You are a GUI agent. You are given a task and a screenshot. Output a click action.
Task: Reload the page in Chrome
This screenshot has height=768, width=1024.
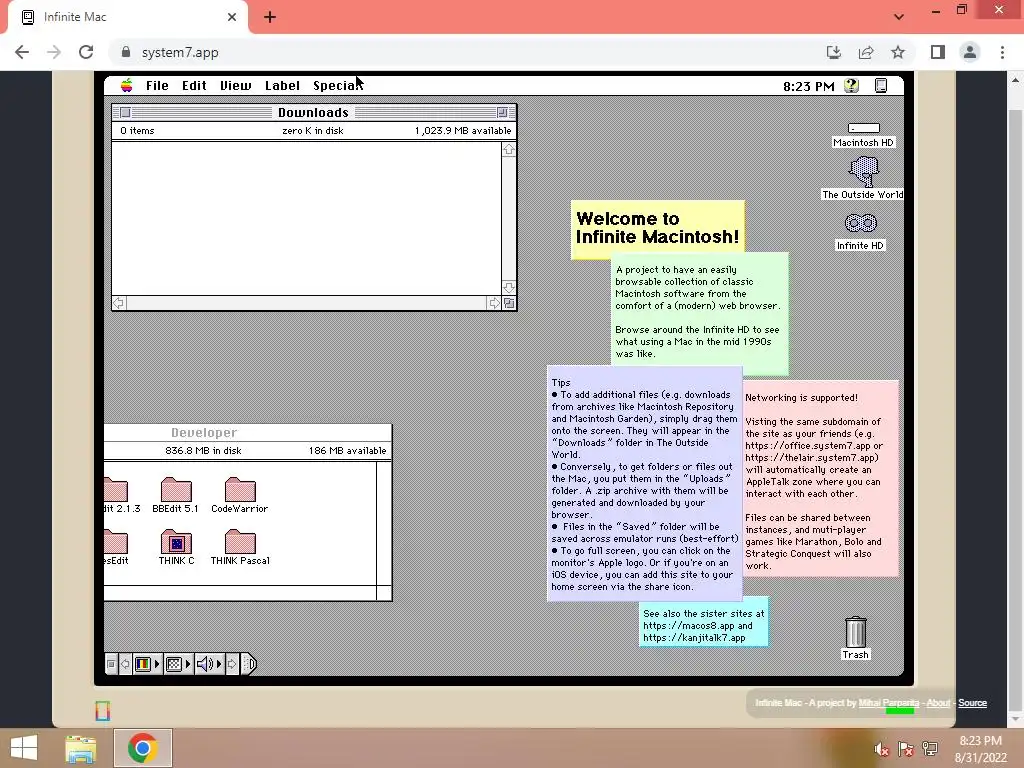click(x=86, y=52)
